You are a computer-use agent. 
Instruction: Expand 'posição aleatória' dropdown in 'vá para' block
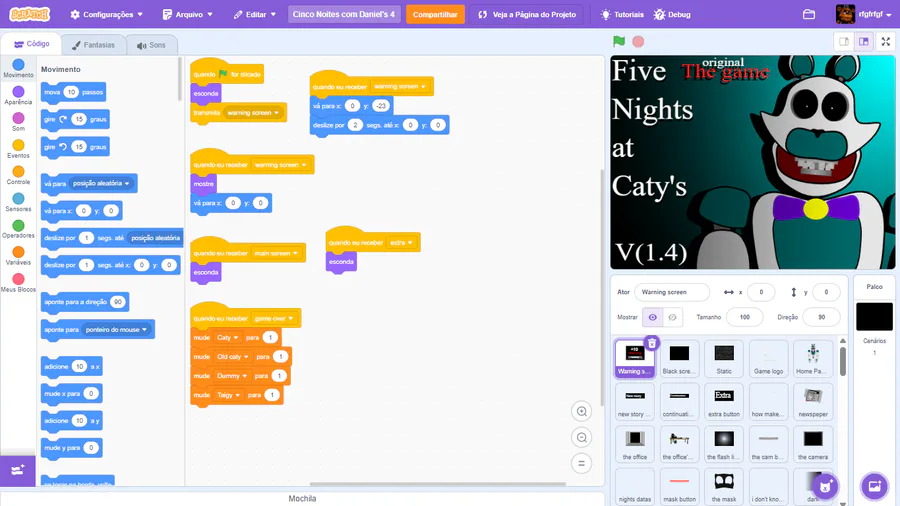[x=101, y=184]
